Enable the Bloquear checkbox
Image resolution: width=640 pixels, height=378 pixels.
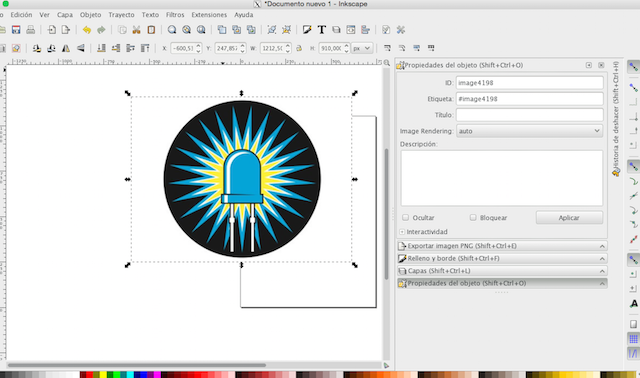click(x=473, y=218)
